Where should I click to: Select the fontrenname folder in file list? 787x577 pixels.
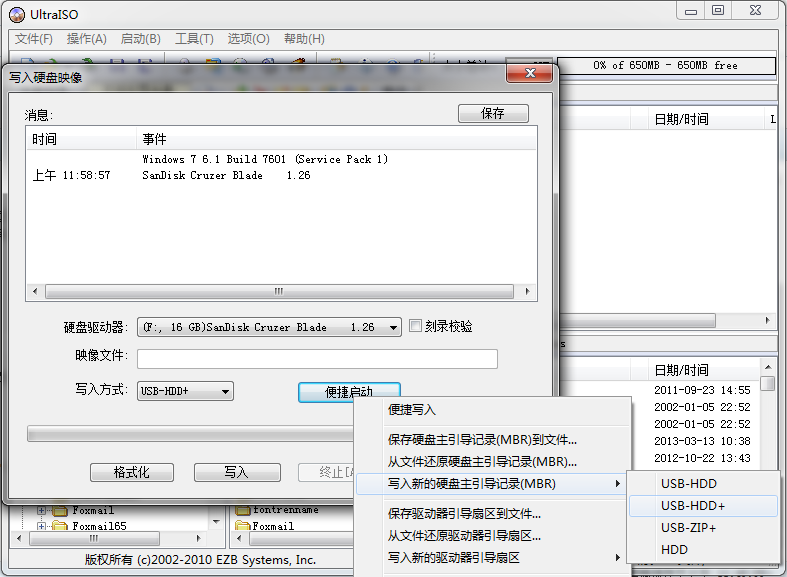(277, 510)
